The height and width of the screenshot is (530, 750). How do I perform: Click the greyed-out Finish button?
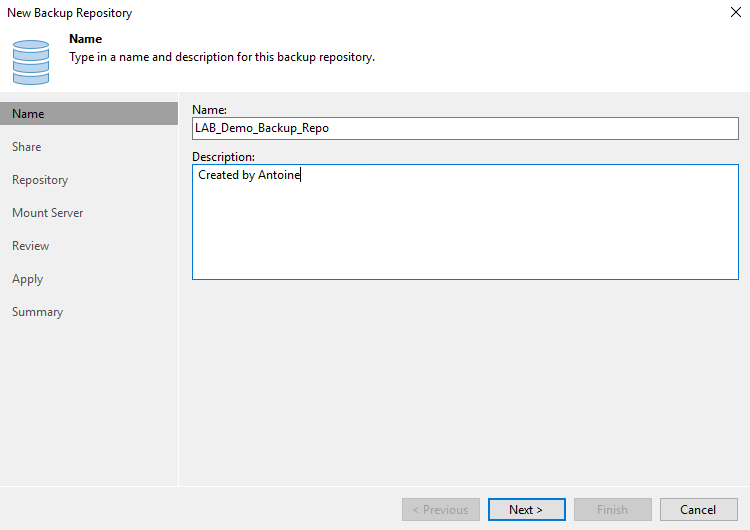613,509
